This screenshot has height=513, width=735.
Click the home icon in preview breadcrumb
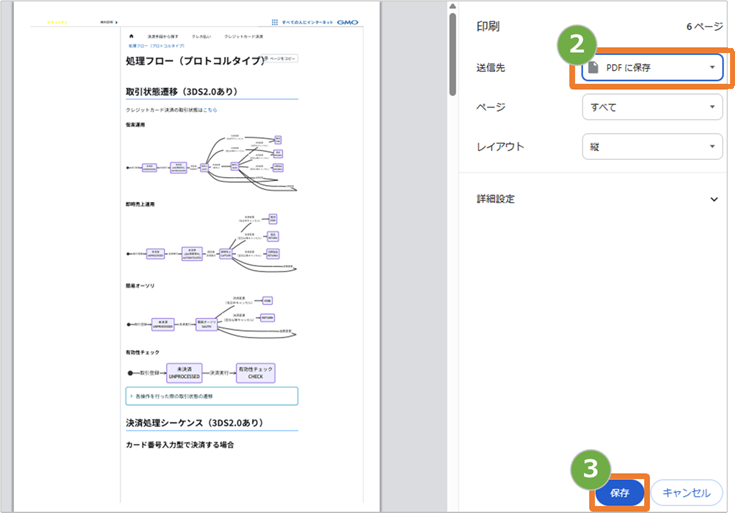pyautogui.click(x=131, y=36)
